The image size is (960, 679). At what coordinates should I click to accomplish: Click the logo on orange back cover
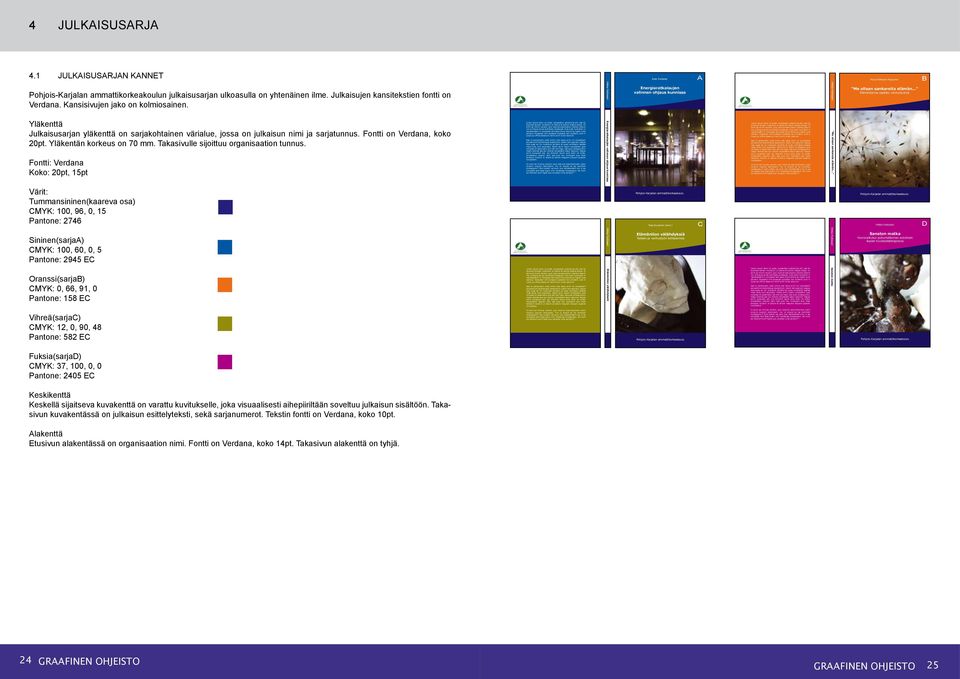744,101
